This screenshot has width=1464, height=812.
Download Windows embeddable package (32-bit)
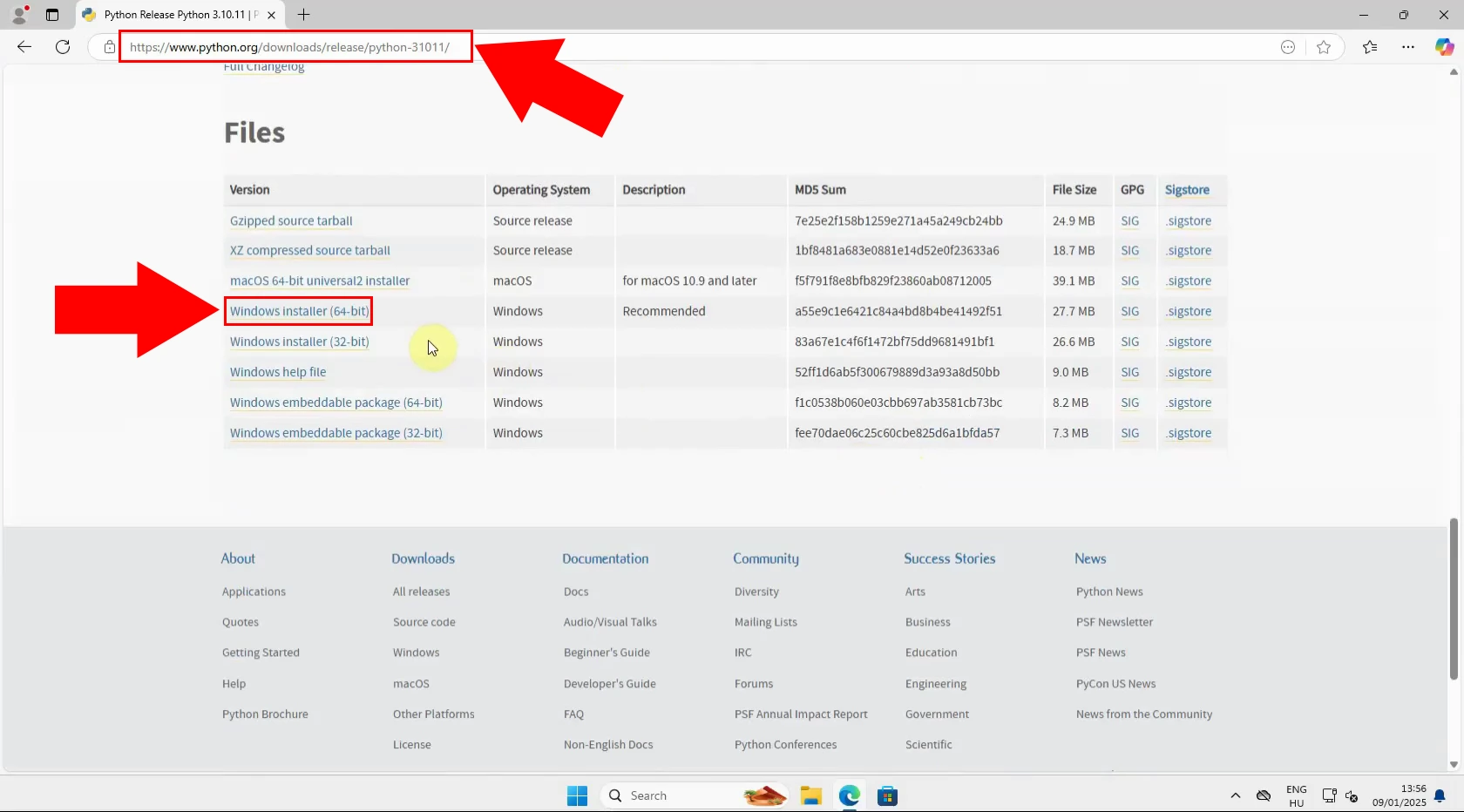(x=336, y=434)
